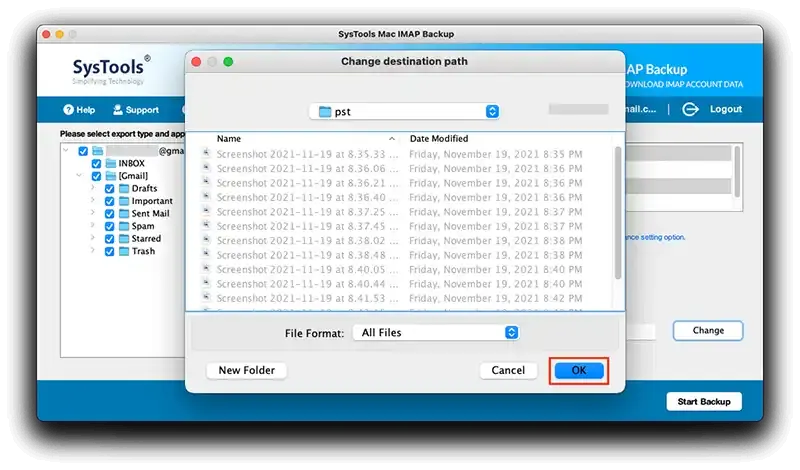
Task: Uncheck the Important checkbox
Action: [109, 202]
